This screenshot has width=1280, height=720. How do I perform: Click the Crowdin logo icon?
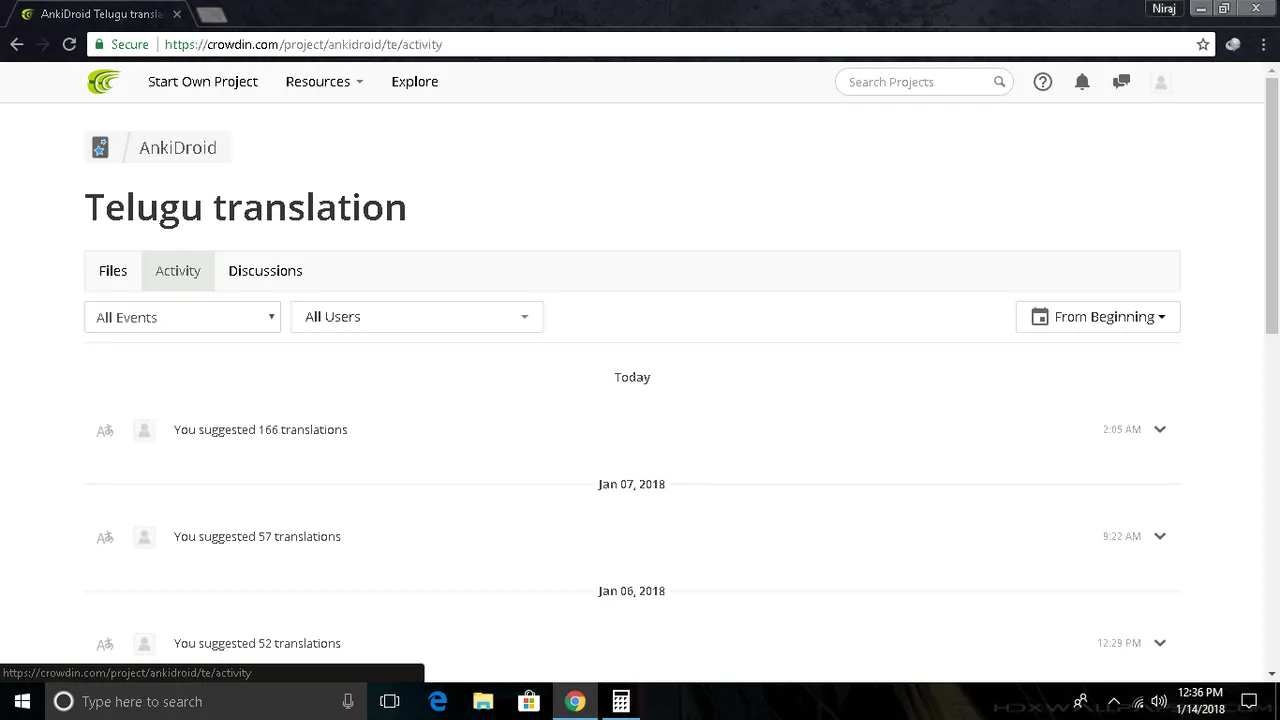(x=103, y=82)
